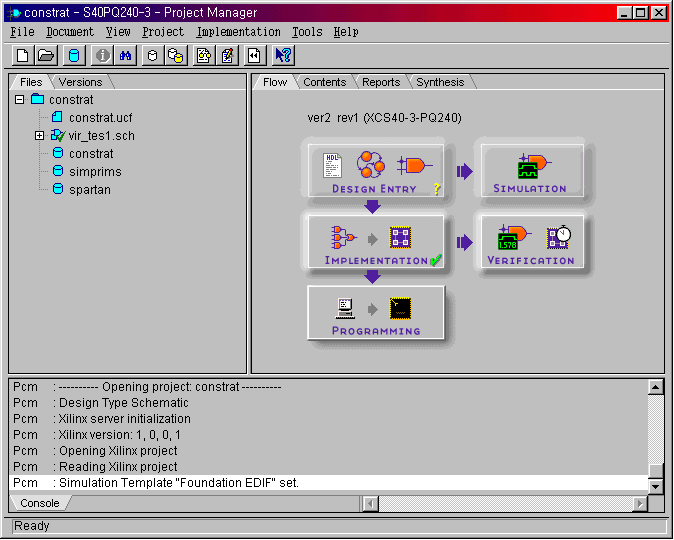Click the document with orange gear toolbar icon
Screen dimensions: 674x540
point(204,55)
